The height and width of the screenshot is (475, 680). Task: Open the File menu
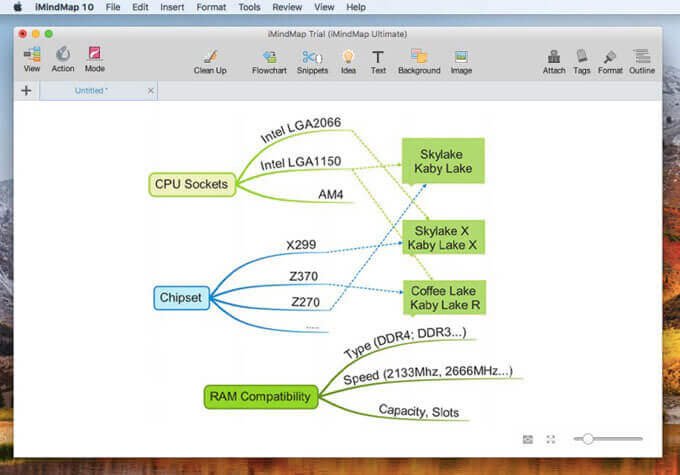(113, 7)
